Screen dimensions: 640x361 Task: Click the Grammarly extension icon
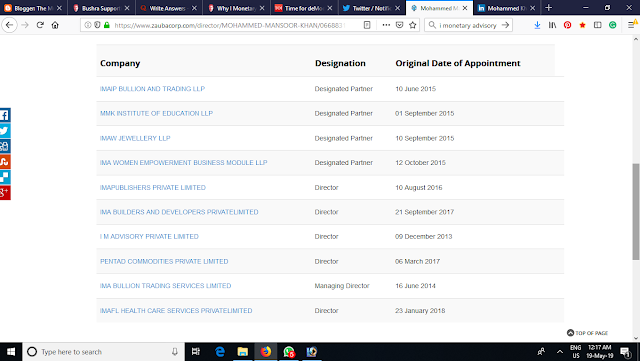[x=613, y=25]
